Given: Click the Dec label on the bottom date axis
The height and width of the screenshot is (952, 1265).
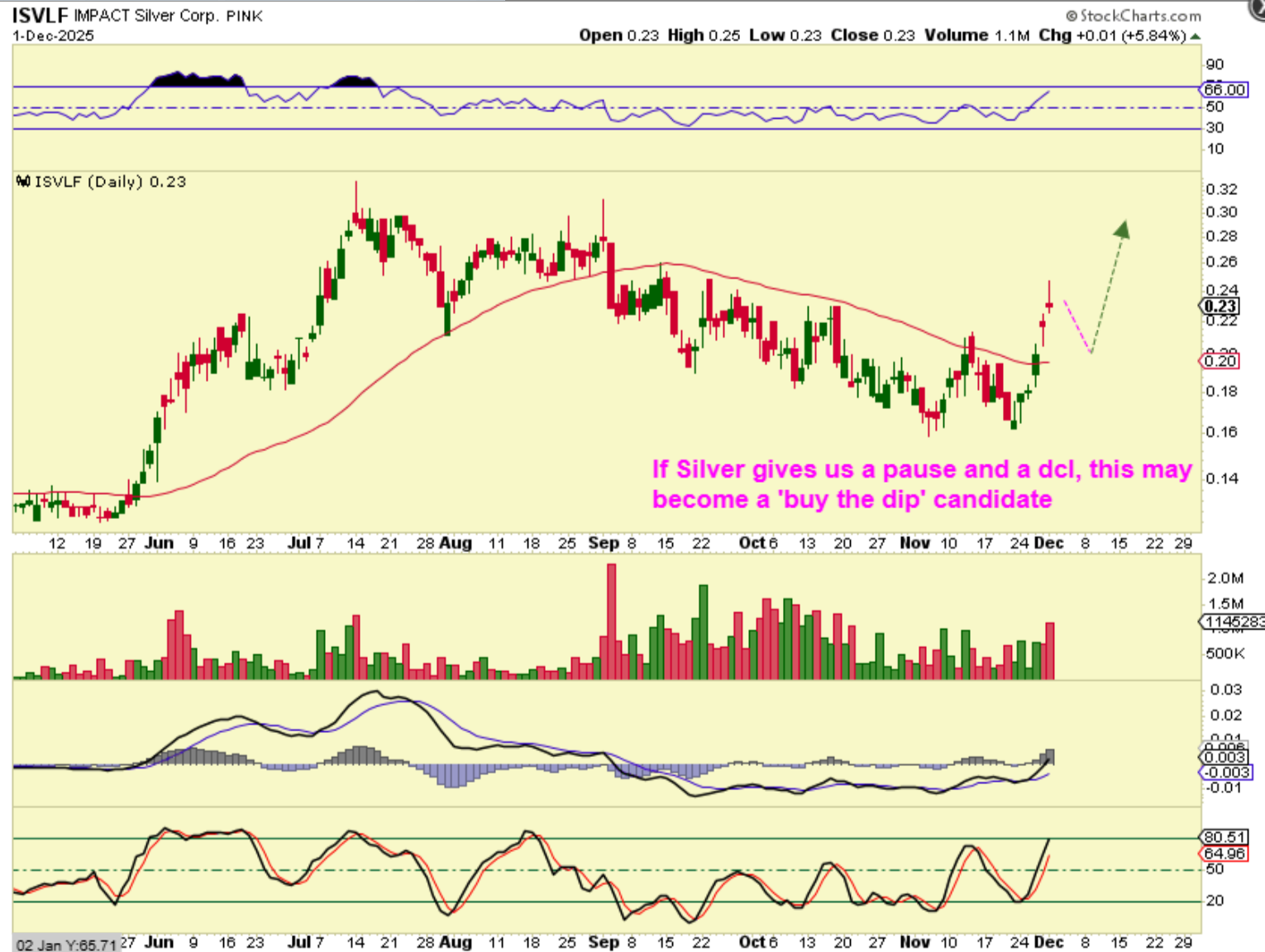Looking at the screenshot, I should coord(1049,942).
